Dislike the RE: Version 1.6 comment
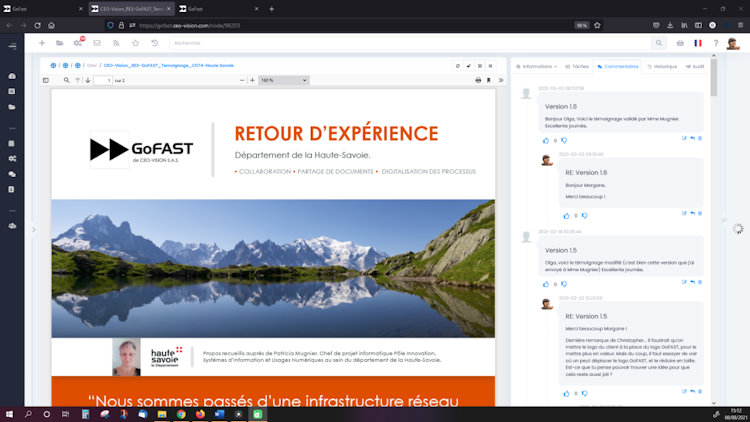 (x=585, y=216)
